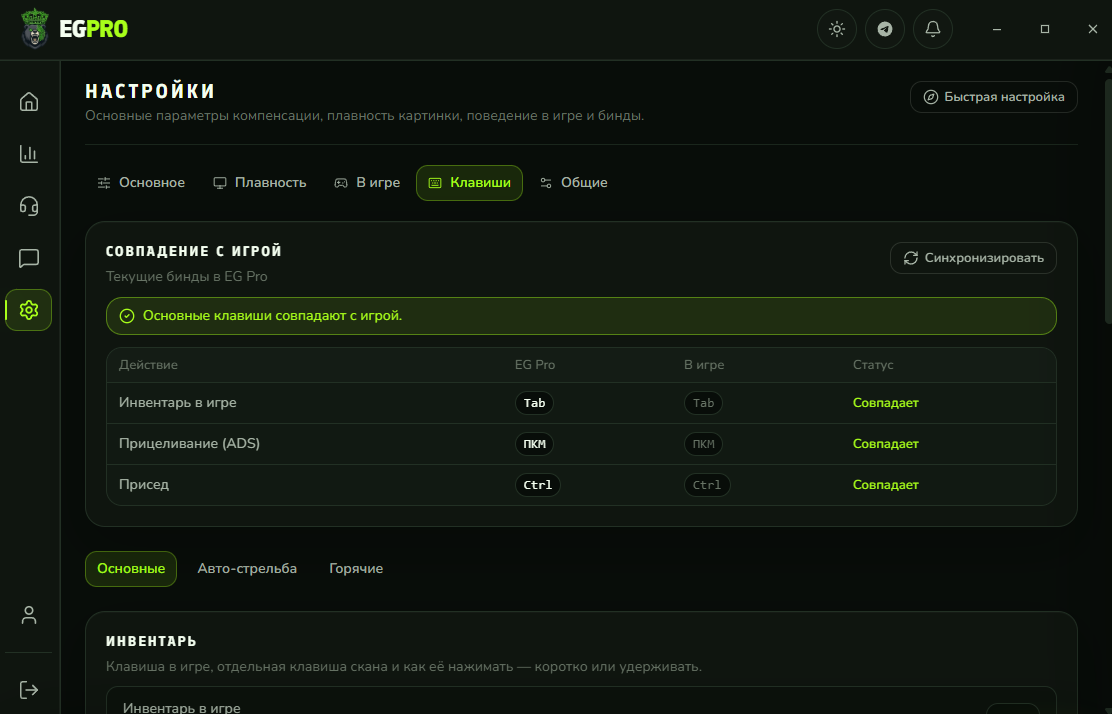Select the settings gear sidebar icon
1112x714 pixels.
[x=28, y=310]
